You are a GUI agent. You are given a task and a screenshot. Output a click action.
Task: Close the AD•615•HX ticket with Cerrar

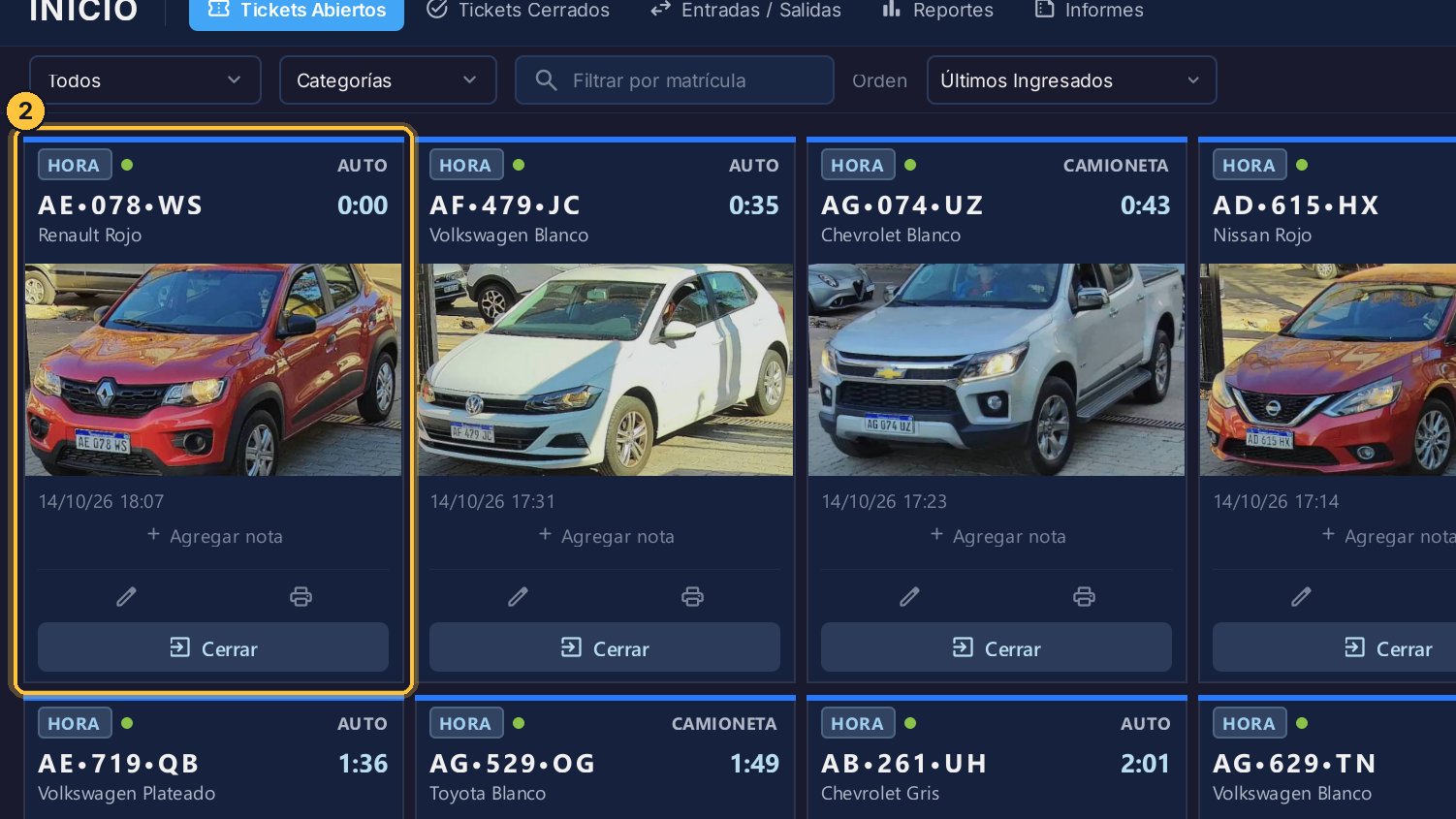1334,647
